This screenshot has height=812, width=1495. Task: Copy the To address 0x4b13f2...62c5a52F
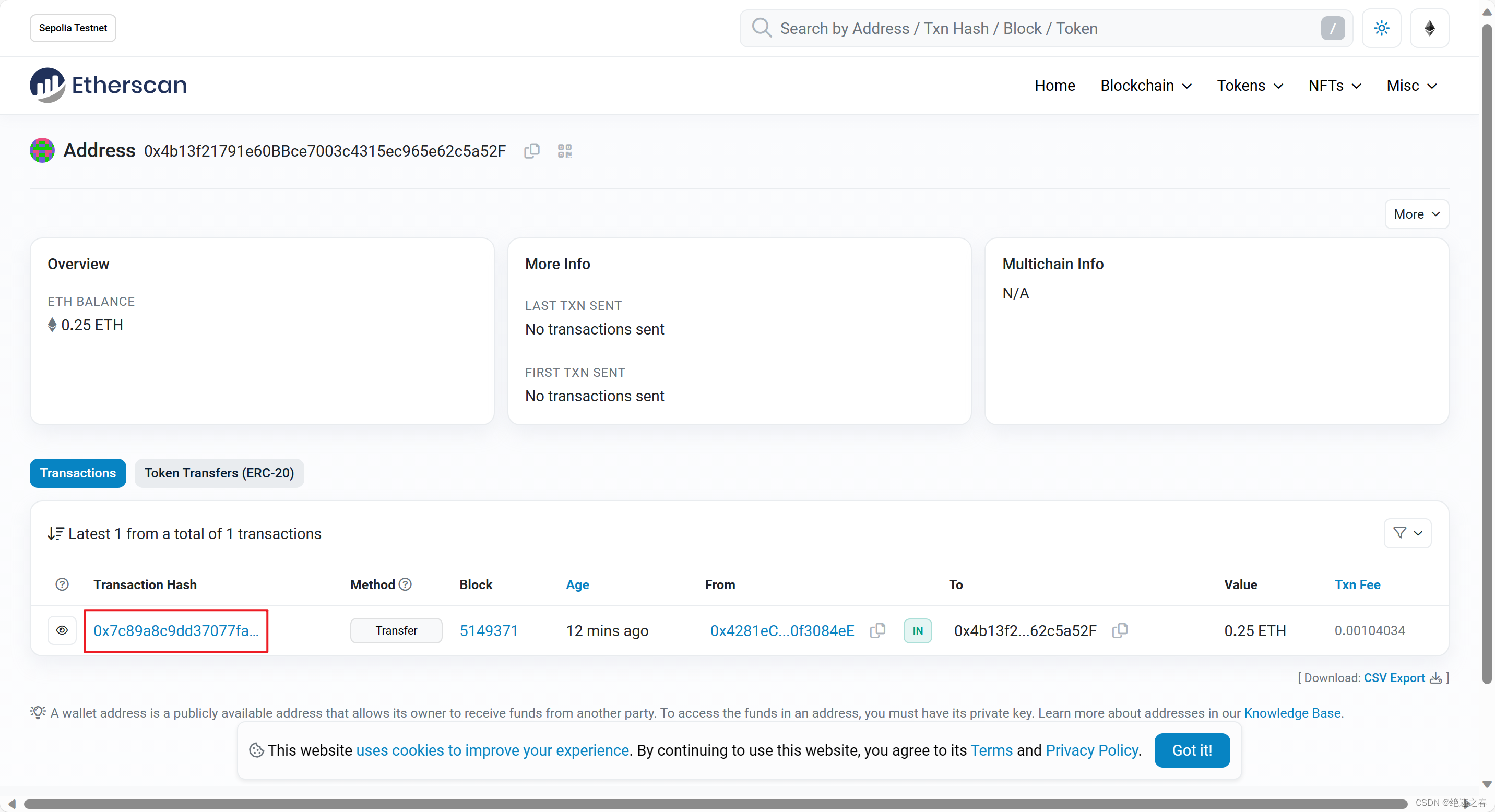coord(1119,630)
